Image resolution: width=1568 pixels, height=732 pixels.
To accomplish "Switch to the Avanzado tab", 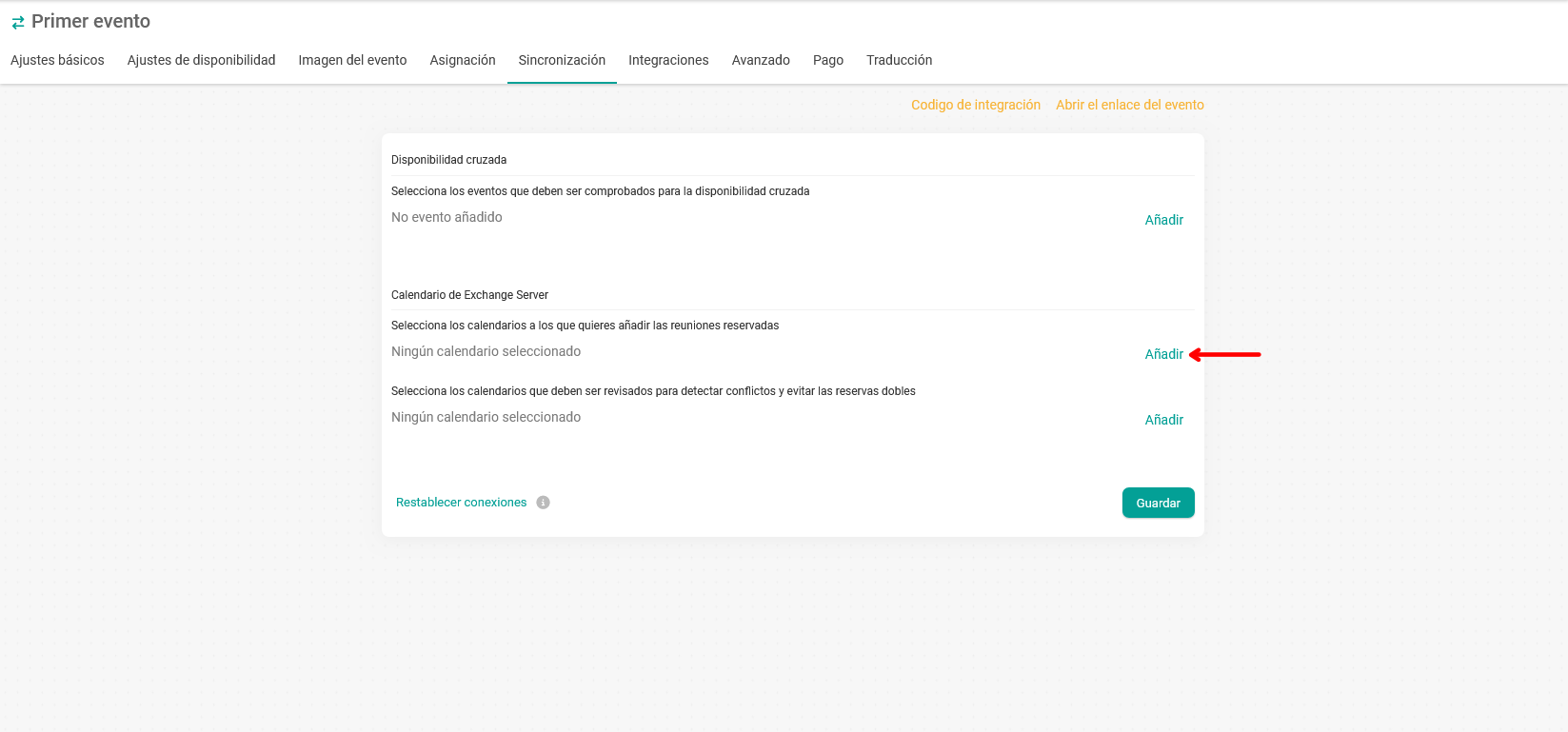I will point(761,60).
